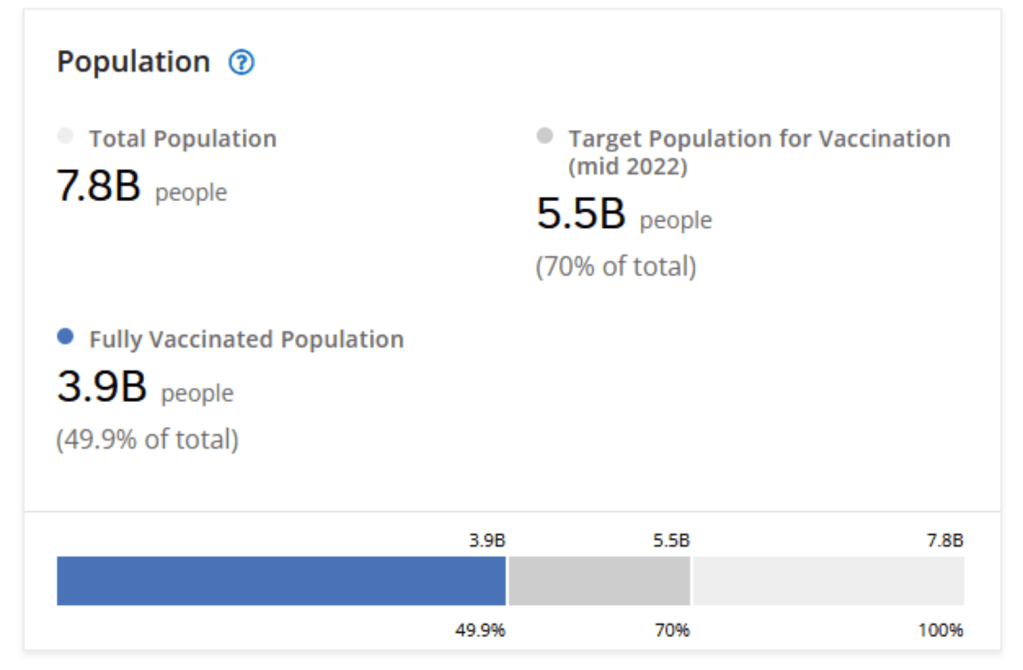Image resolution: width=1023 pixels, height=670 pixels.
Task: Click the 3.9B label above the bar
Action: (487, 541)
